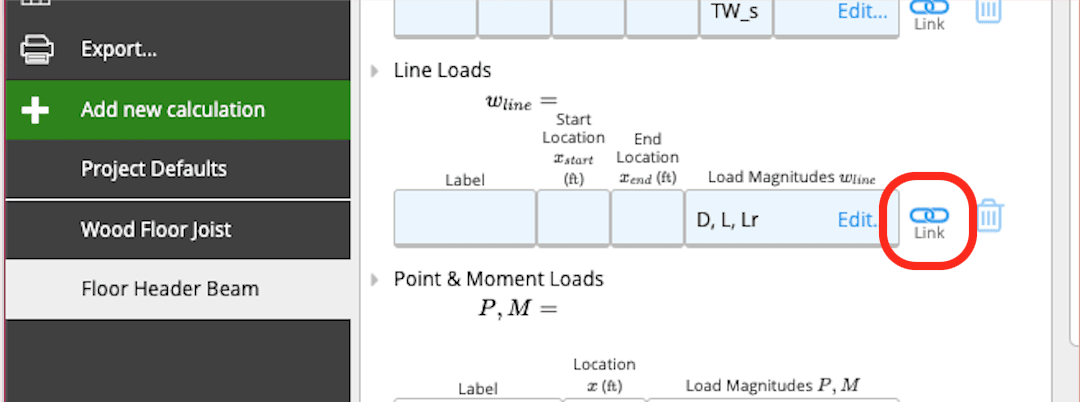Collapse the Point & Moment Loads section triangle

coord(375,279)
